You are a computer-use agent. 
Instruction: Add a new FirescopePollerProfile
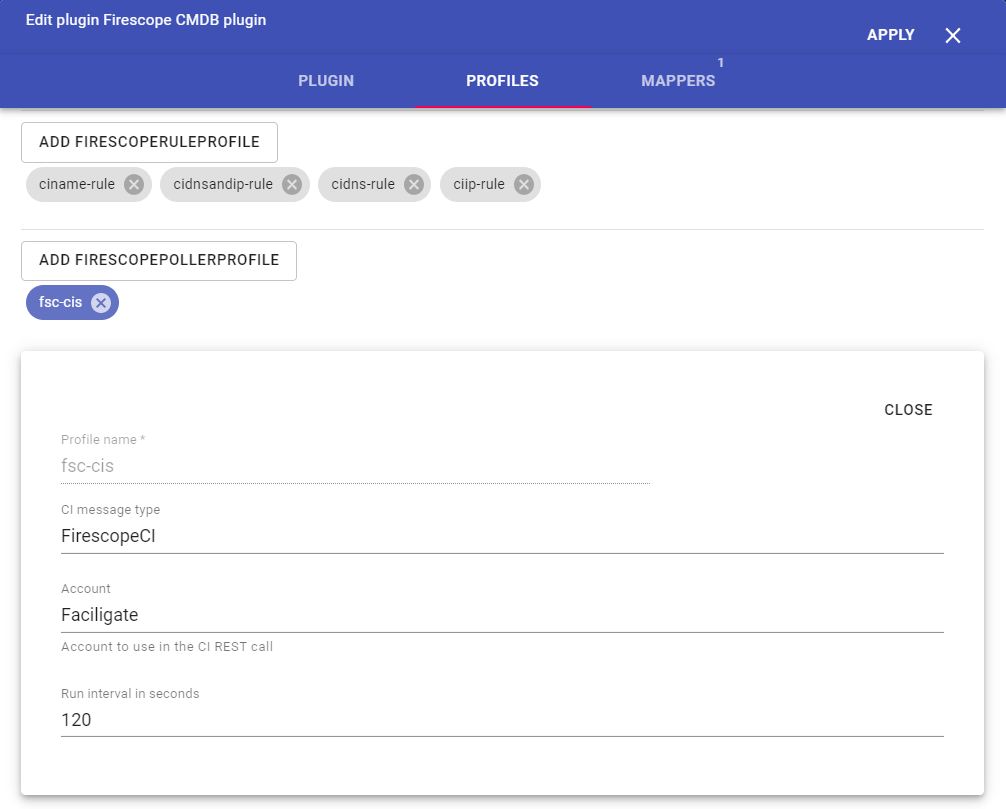[x=159, y=260]
